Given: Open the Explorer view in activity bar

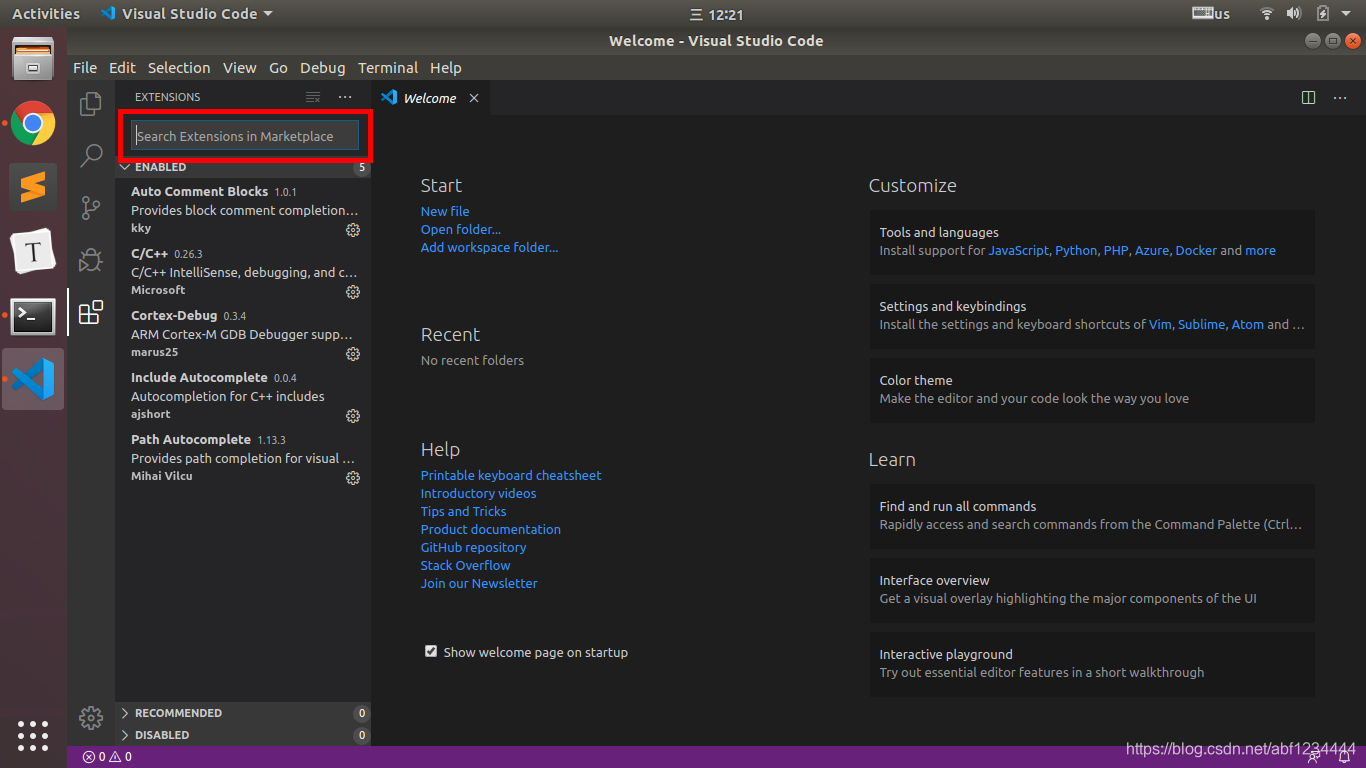Looking at the screenshot, I should [91, 103].
